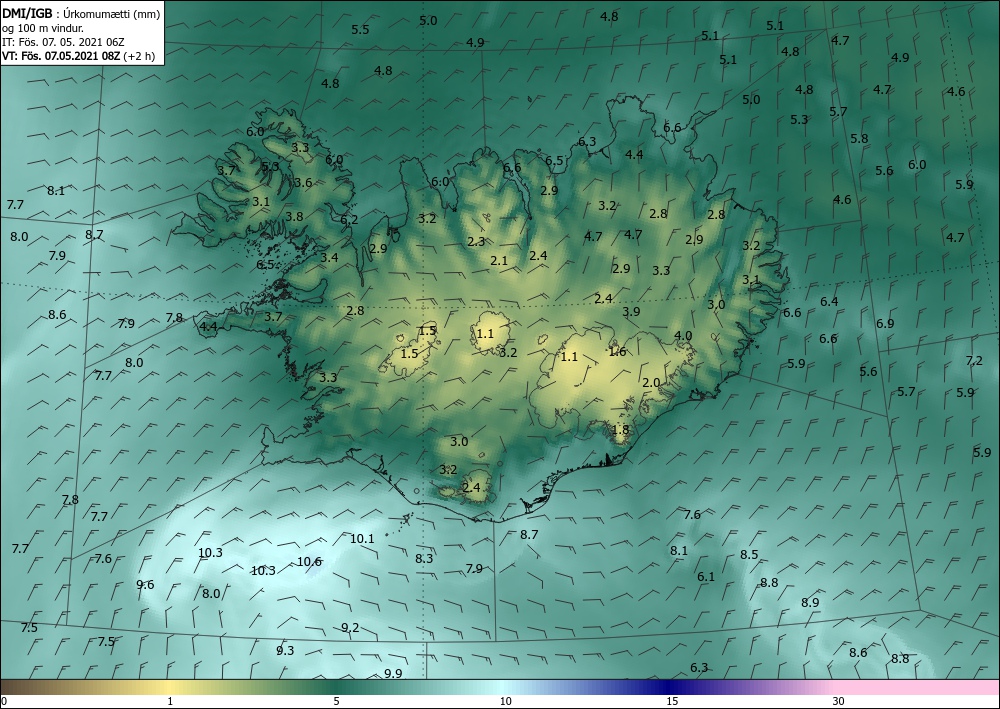Screen dimensions: 1000x709
Task: Click the 'og 100 m vindur.' legend line
Action: [x=43, y=28]
